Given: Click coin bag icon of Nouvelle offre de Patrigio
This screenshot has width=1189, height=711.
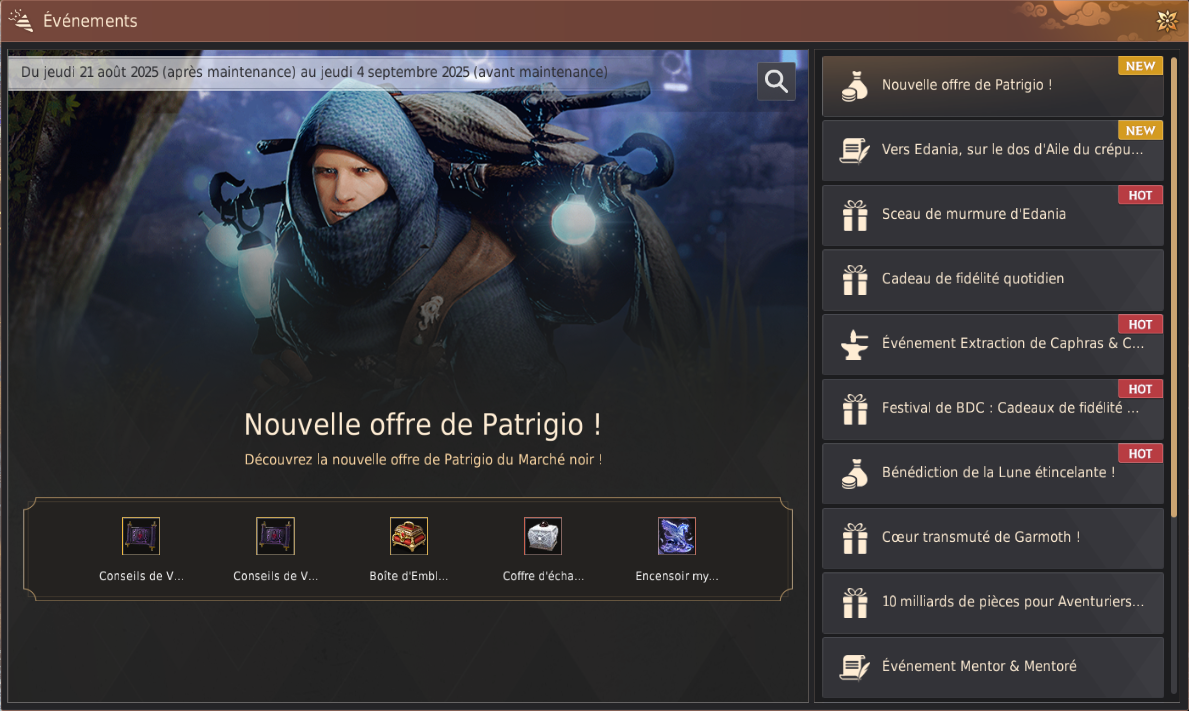Looking at the screenshot, I should click(855, 86).
